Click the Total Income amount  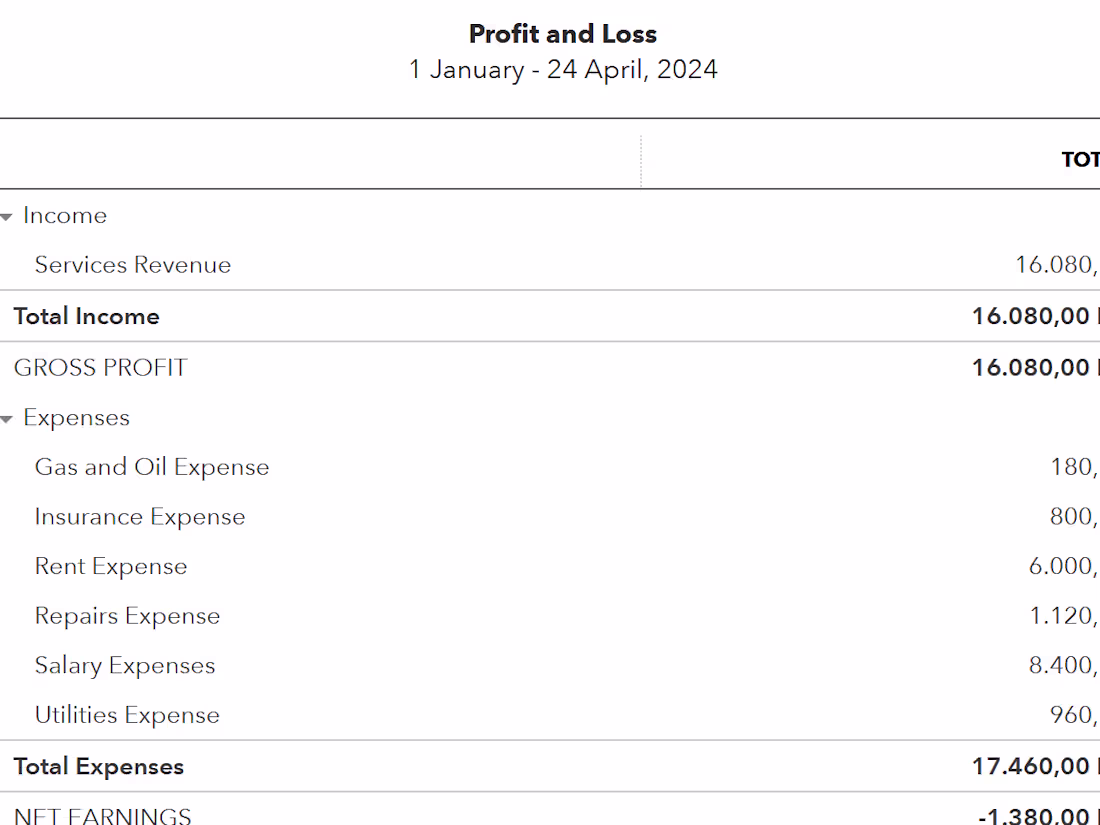point(1034,317)
